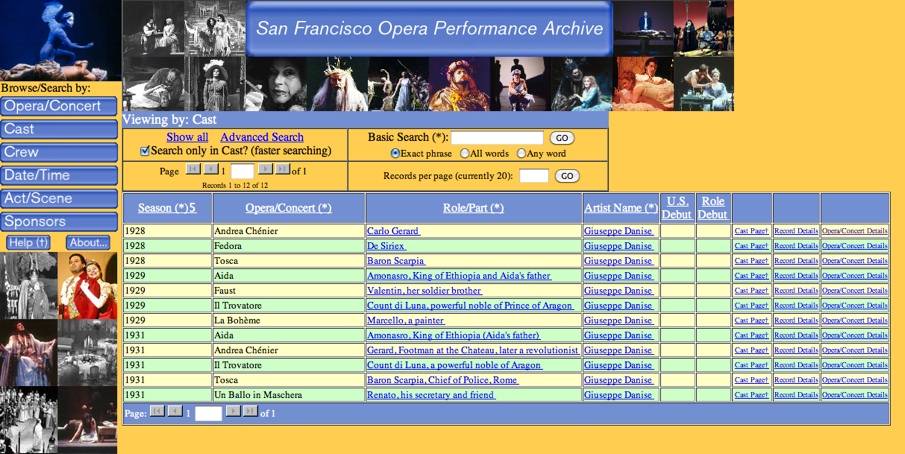The width and height of the screenshot is (905, 454).
Task: Click the 'La Bohème' opera cell
Action: (x=289, y=320)
